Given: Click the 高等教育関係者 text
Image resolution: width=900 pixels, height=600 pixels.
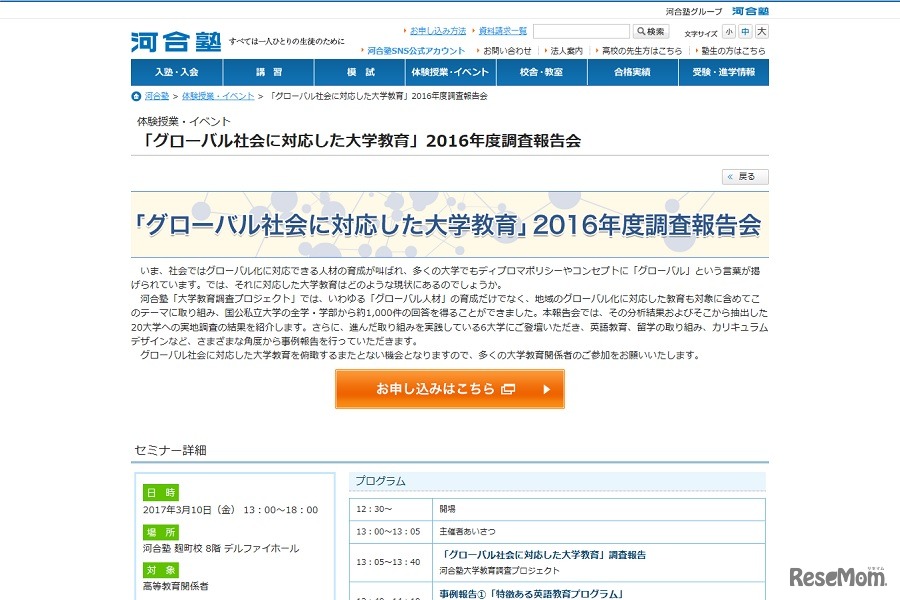Looking at the screenshot, I should [x=176, y=586].
